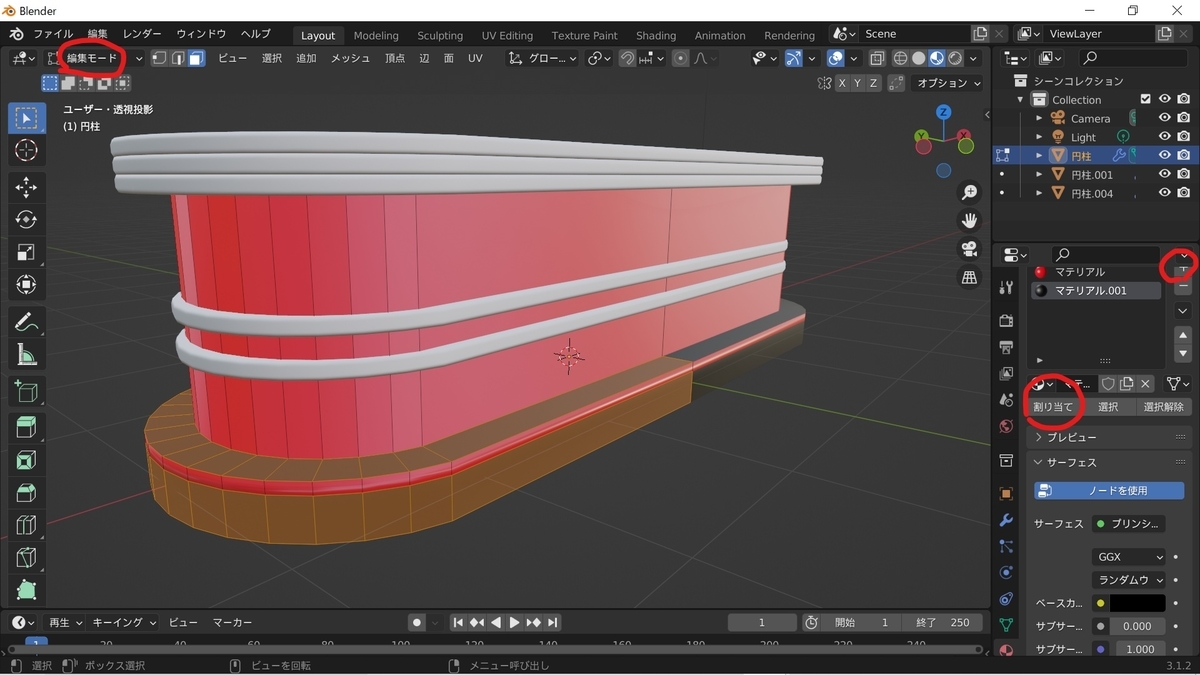
Task: Switch to material preview shading
Action: (937, 58)
